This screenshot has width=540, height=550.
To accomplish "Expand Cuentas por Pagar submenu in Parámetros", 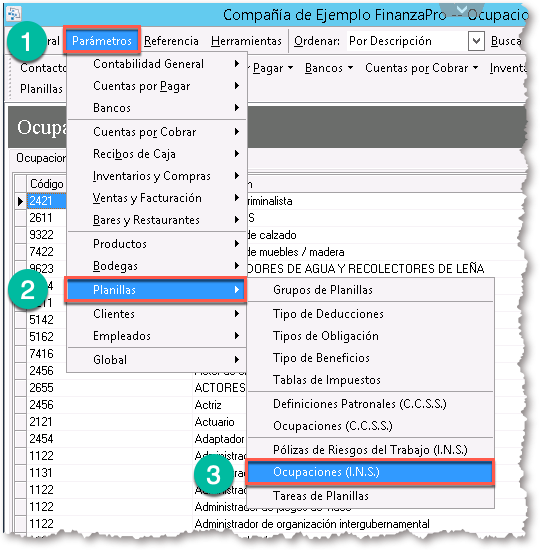I will [157, 86].
